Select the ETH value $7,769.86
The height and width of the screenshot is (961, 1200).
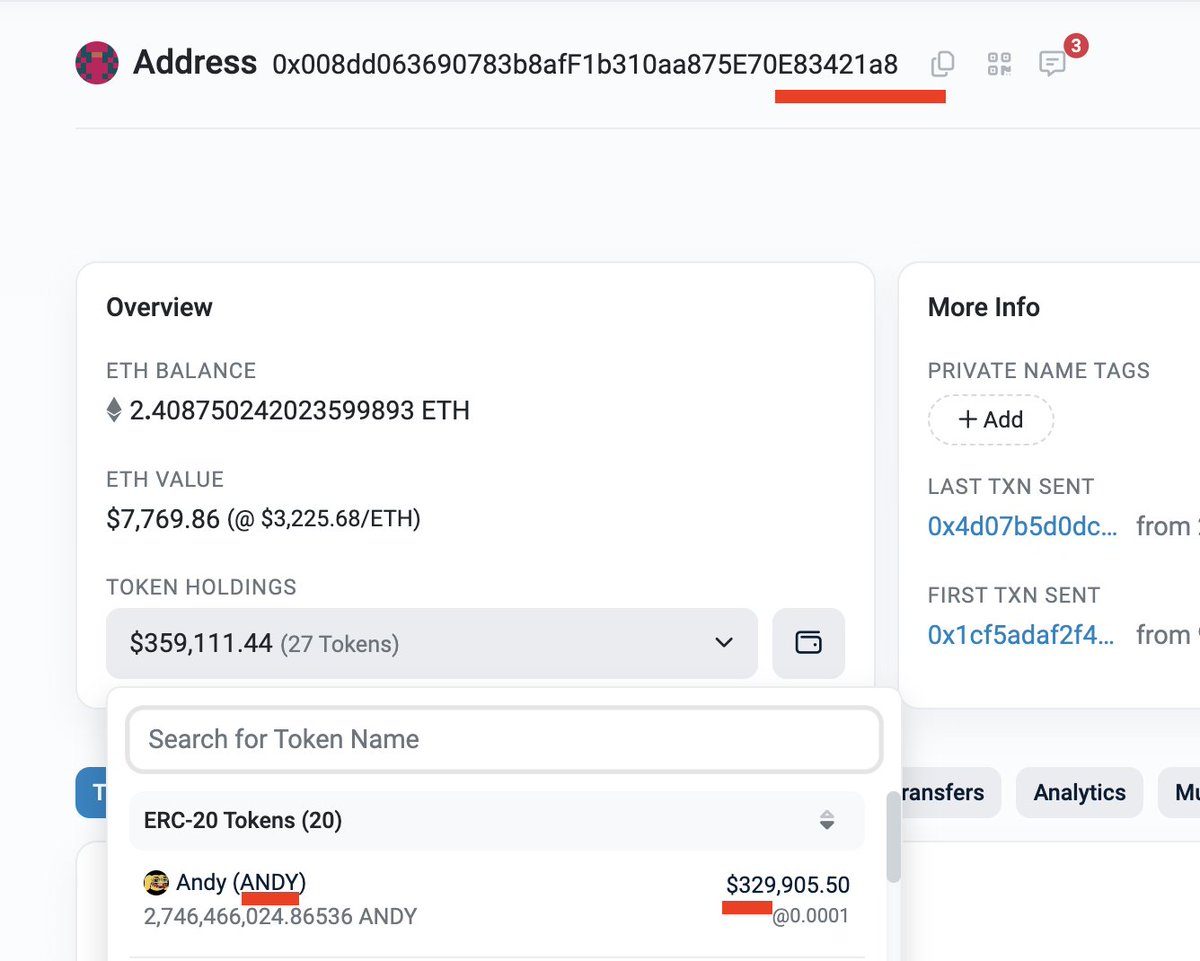[x=163, y=519]
